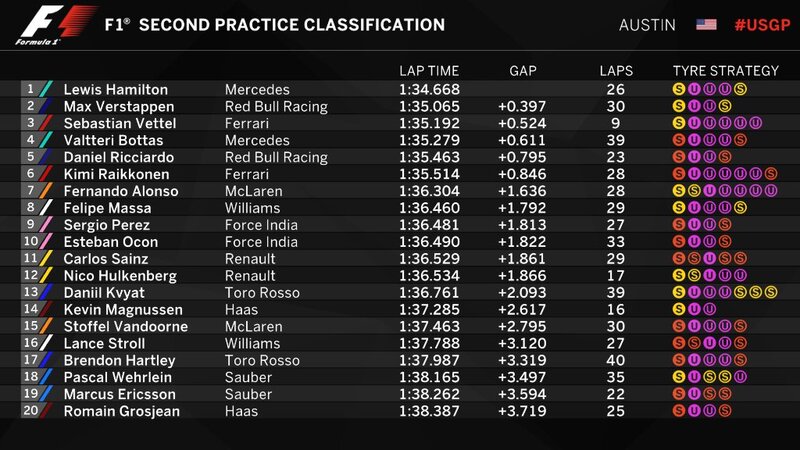This screenshot has height=450, width=800.
Task: Click Grosjean's first red supersoft tyre icon
Action: pyautogui.click(x=679, y=410)
